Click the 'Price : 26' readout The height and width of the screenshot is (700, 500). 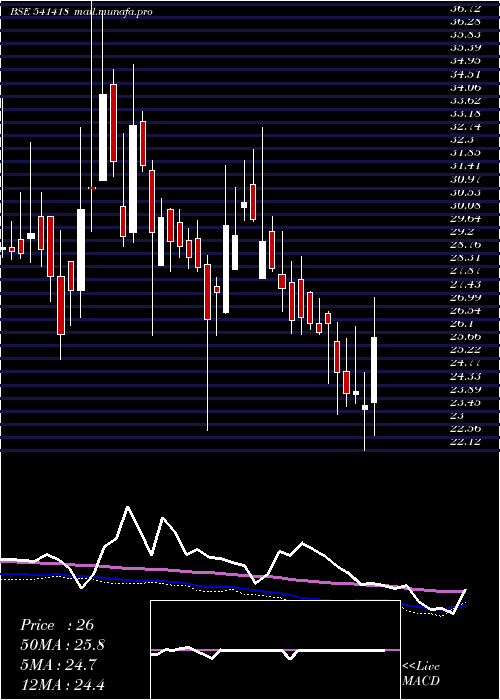tap(57, 625)
